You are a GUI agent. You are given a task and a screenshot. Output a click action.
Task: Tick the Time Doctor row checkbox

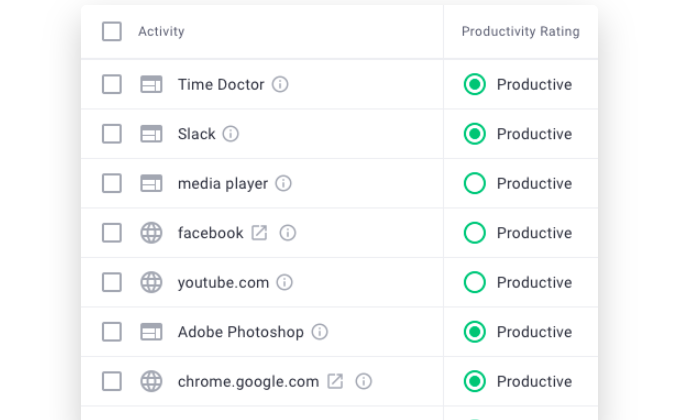coord(112,84)
